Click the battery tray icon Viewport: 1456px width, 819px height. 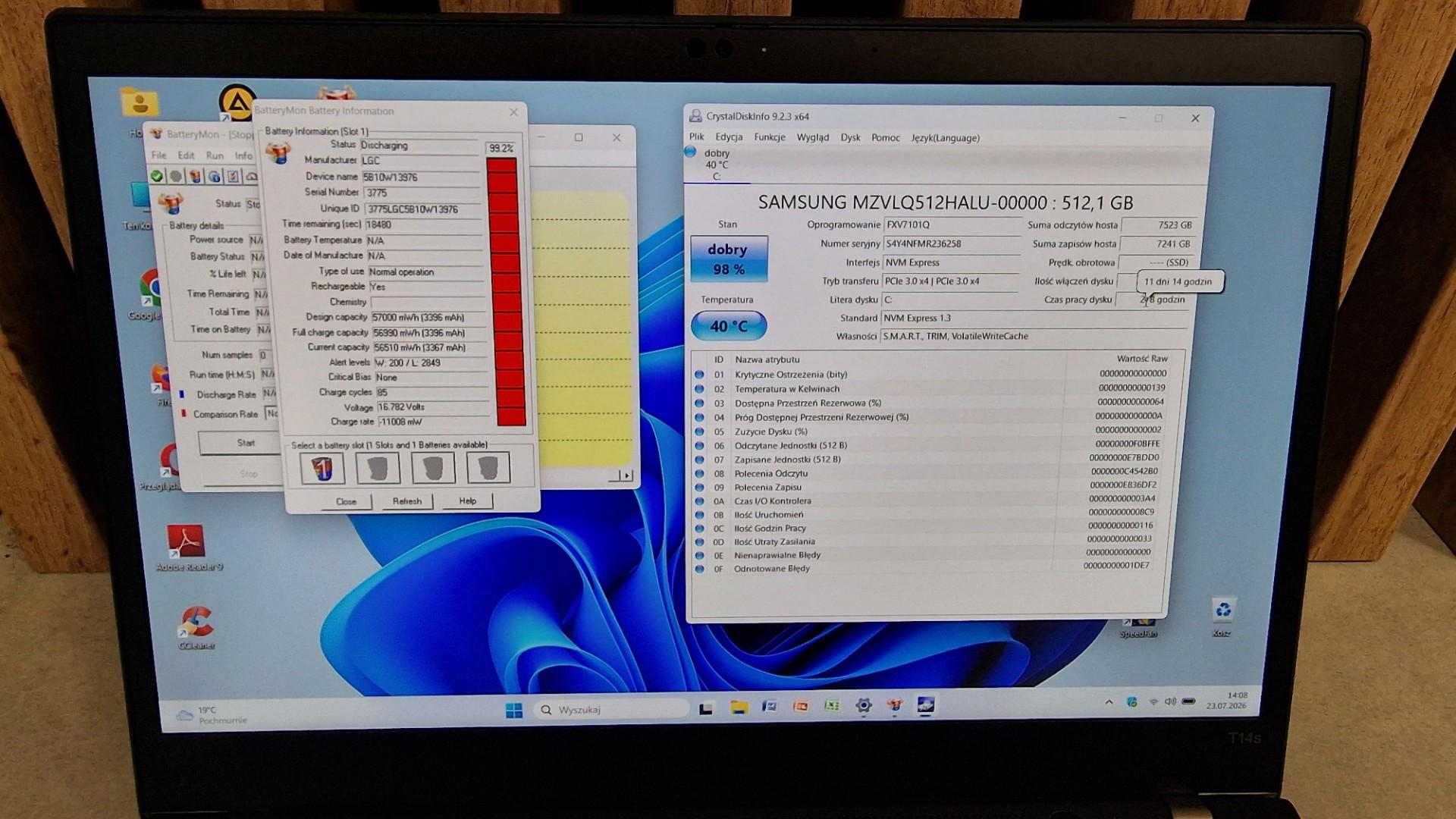(x=1189, y=701)
